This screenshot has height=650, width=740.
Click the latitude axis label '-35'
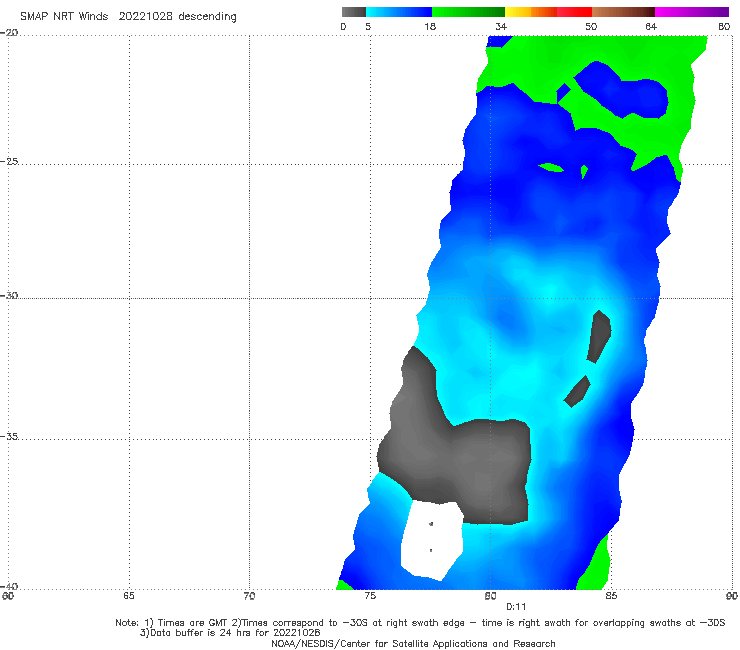9,436
